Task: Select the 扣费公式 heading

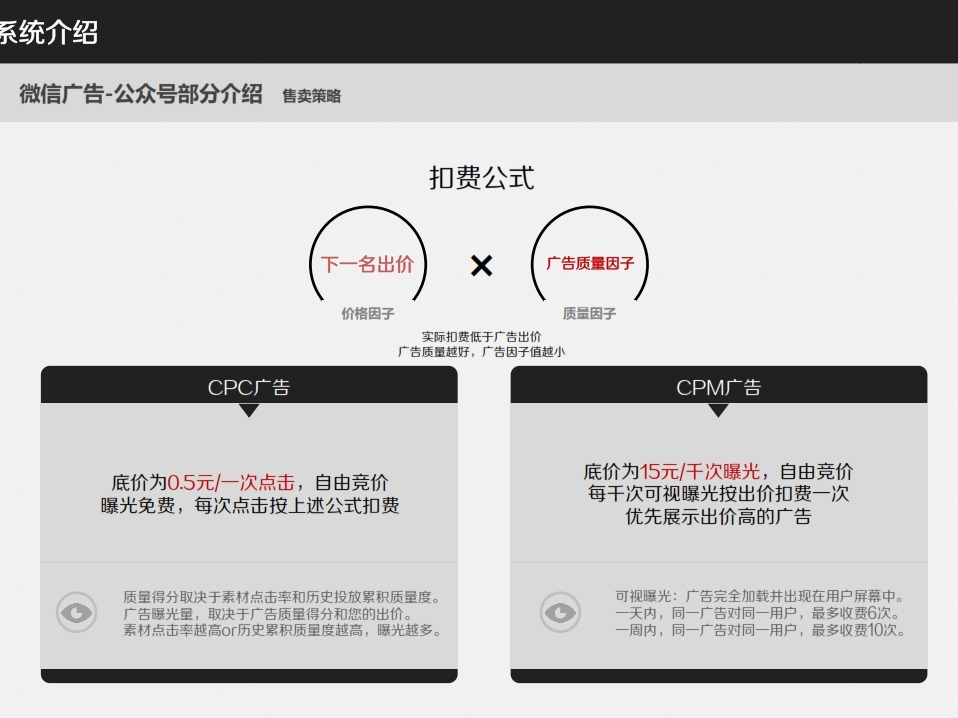Action: tap(481, 178)
